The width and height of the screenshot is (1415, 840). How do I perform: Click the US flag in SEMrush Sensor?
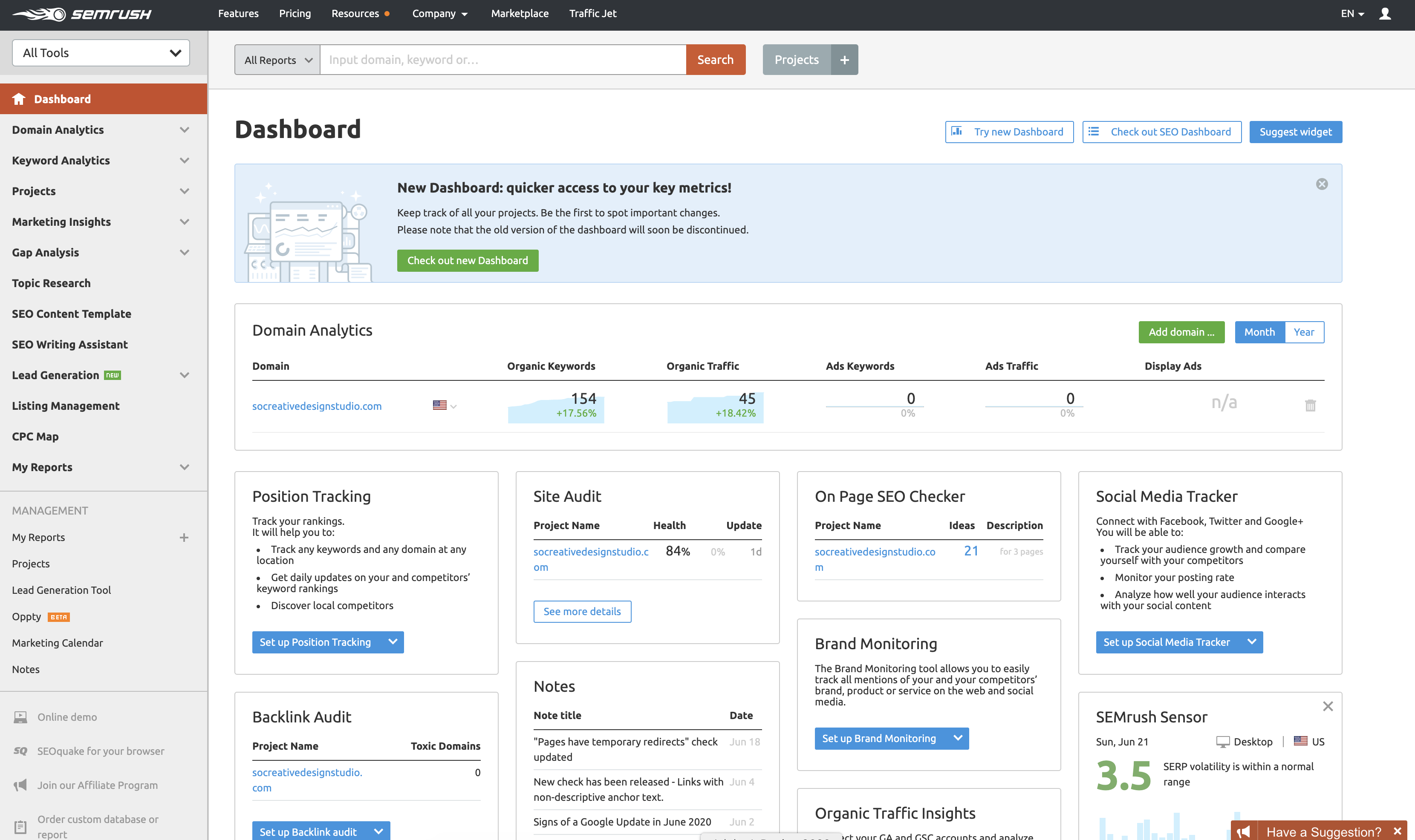point(1301,741)
